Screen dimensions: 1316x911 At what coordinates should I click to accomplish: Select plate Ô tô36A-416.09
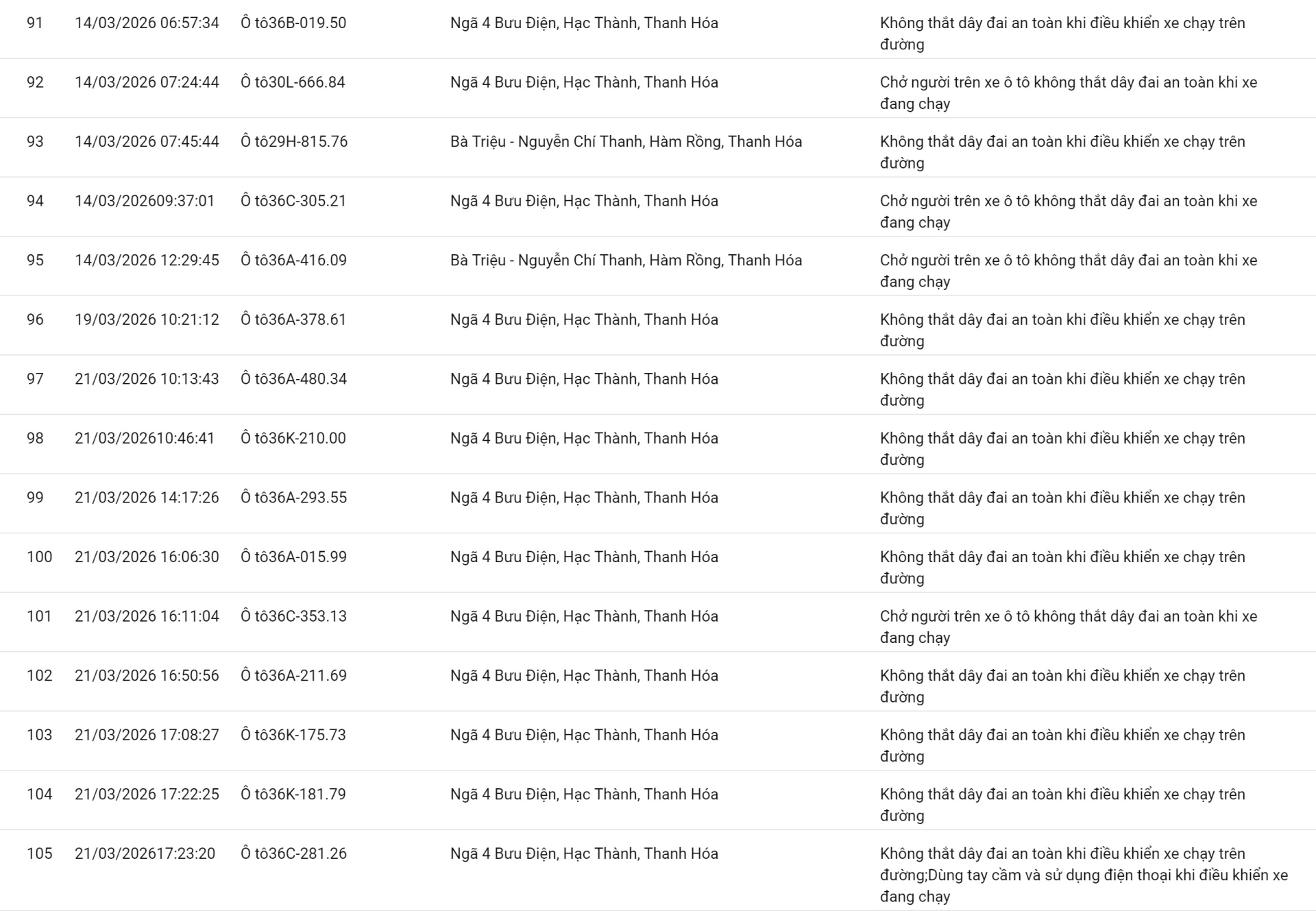(x=293, y=260)
